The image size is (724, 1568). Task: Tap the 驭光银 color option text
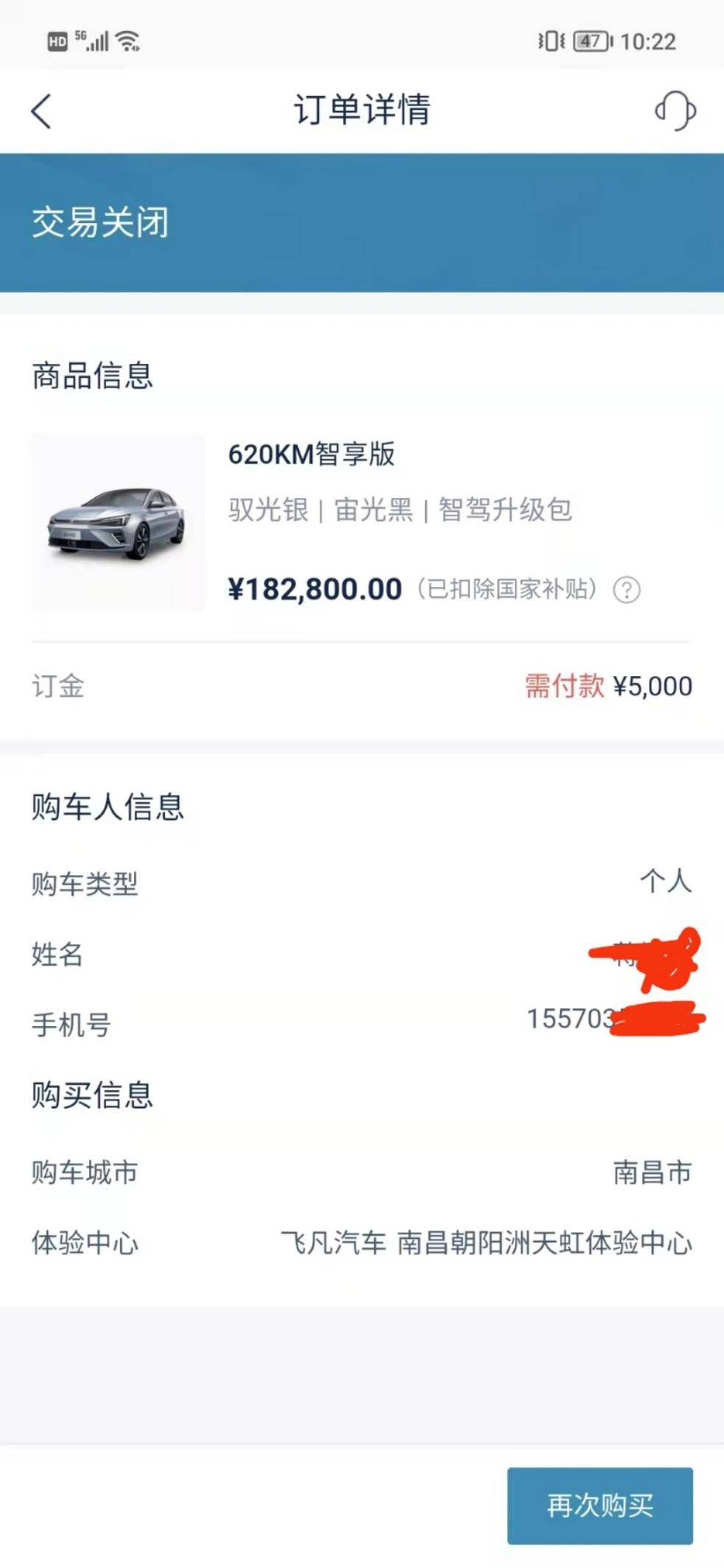pos(268,510)
